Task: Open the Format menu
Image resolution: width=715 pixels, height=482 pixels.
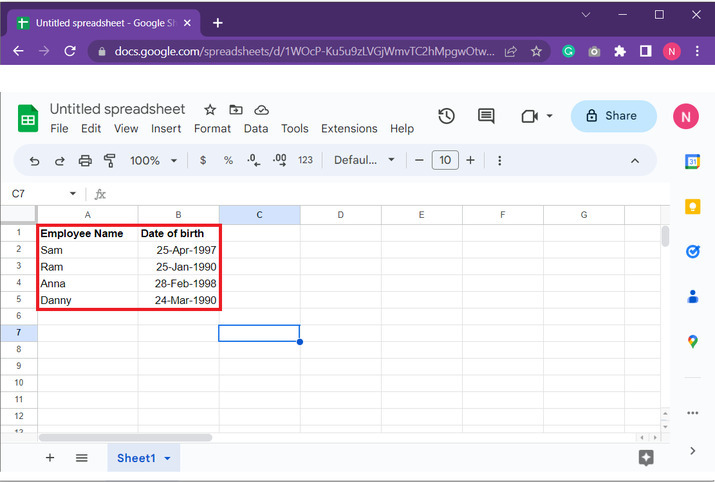Action: tap(212, 129)
